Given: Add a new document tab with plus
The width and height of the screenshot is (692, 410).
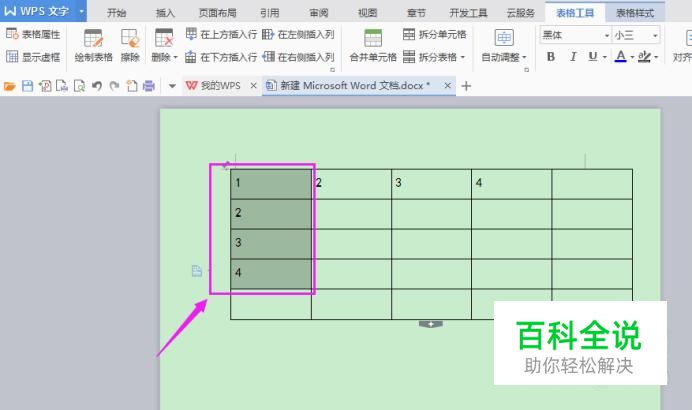Looking at the screenshot, I should pos(466,86).
